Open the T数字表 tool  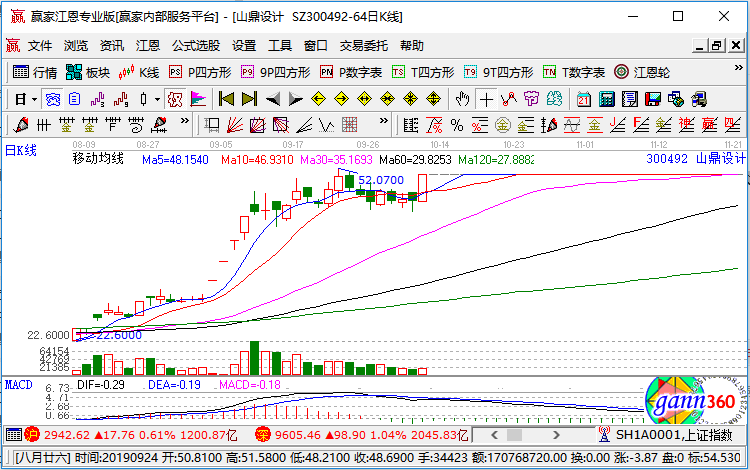pos(574,72)
